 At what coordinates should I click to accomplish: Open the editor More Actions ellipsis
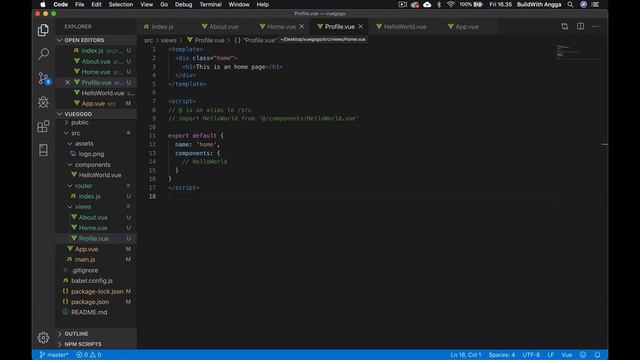(596, 27)
